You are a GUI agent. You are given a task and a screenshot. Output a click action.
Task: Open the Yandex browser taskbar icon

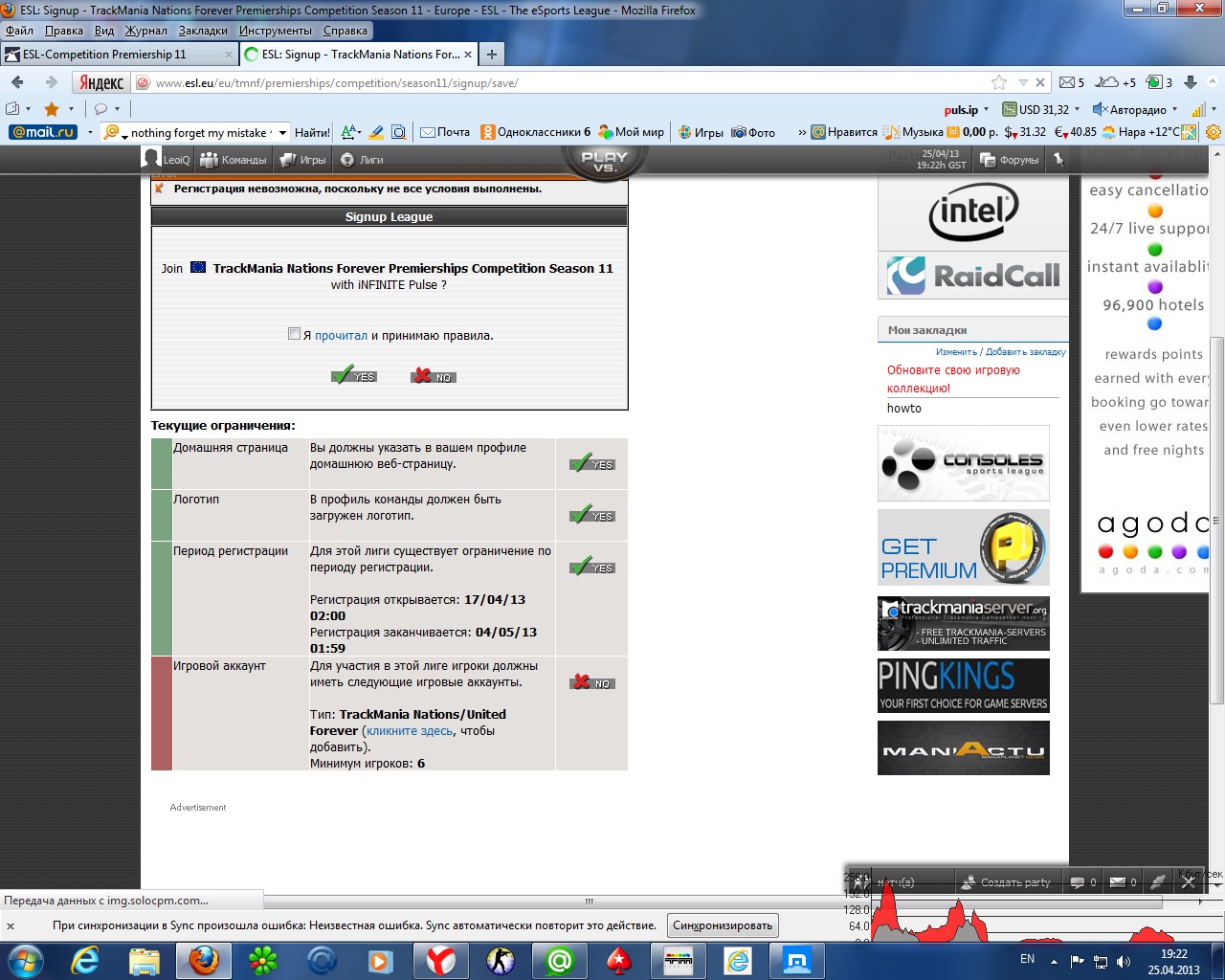tap(440, 960)
